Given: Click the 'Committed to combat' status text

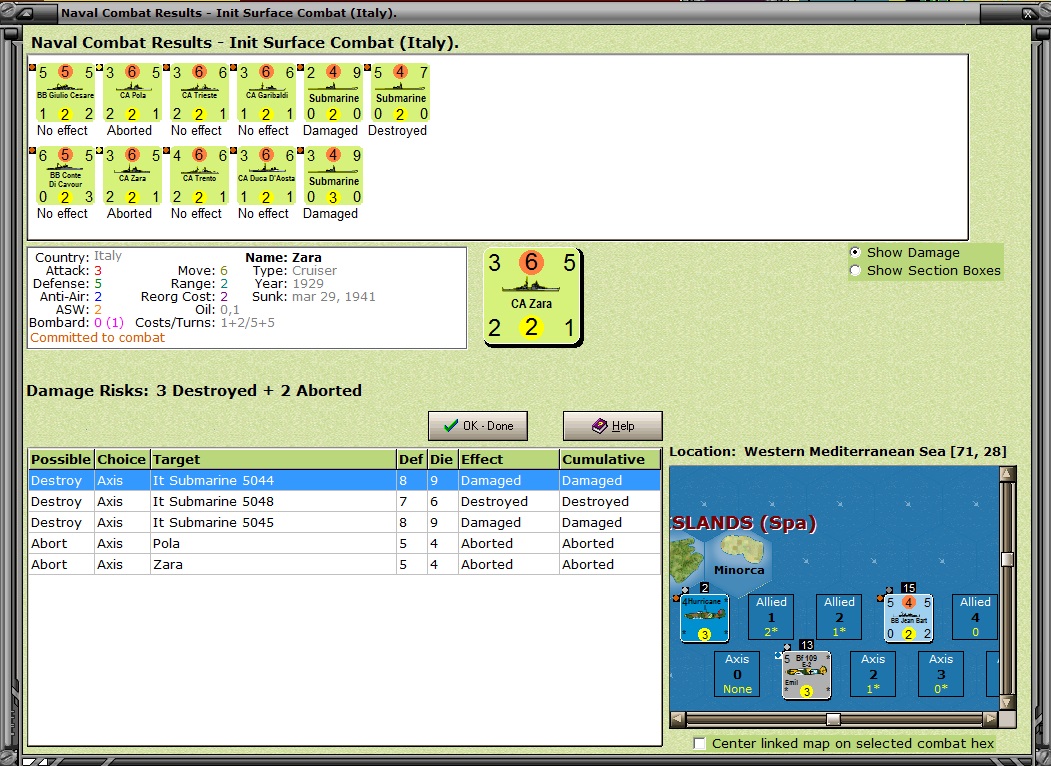Looking at the screenshot, I should 97,338.
